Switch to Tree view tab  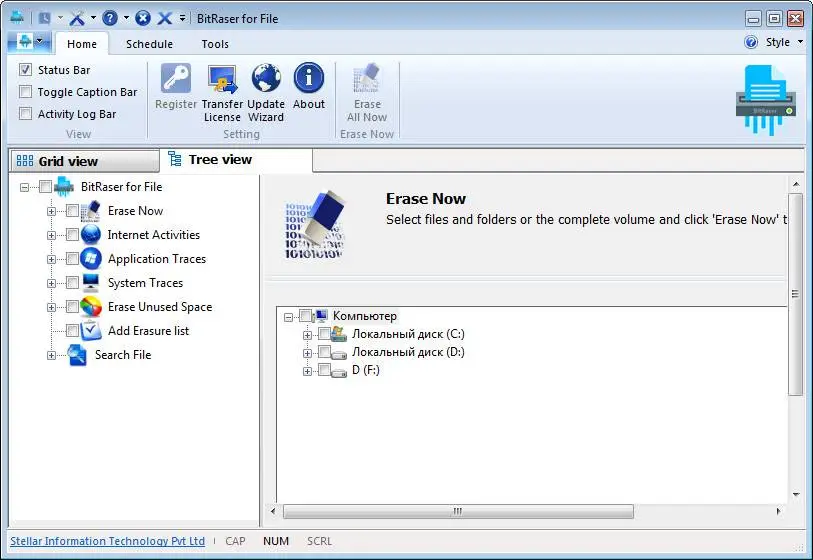(236, 160)
